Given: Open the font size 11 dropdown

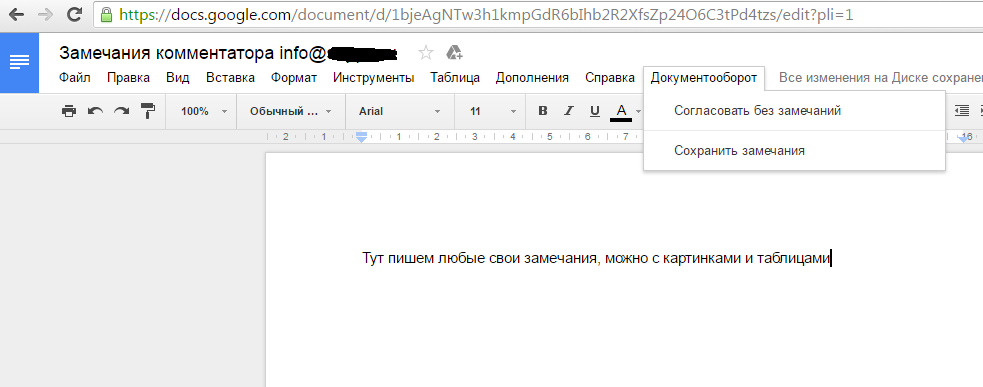Looking at the screenshot, I should click(493, 112).
